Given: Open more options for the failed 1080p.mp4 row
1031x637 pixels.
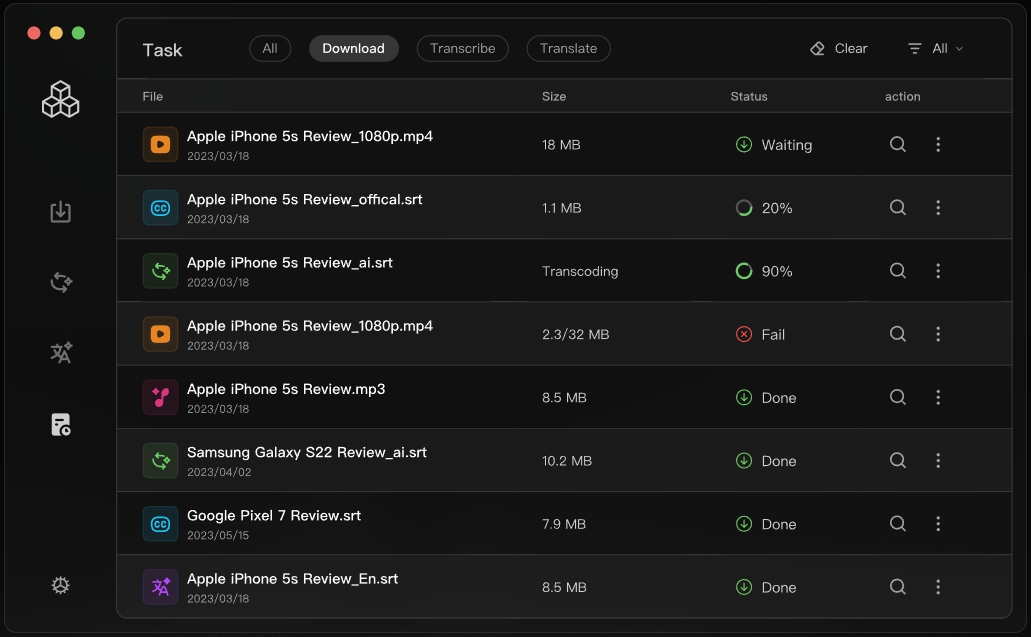Looking at the screenshot, I should tap(938, 334).
